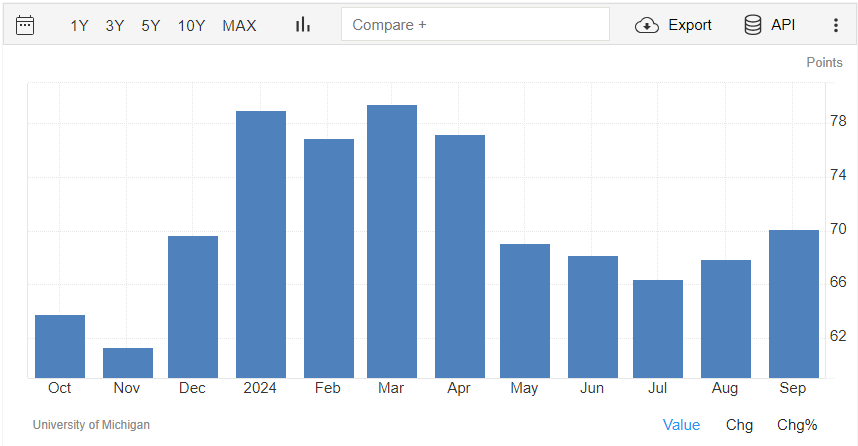This screenshot has height=446, width=858.
Task: Click the Jul x-axis label
Action: pos(657,388)
